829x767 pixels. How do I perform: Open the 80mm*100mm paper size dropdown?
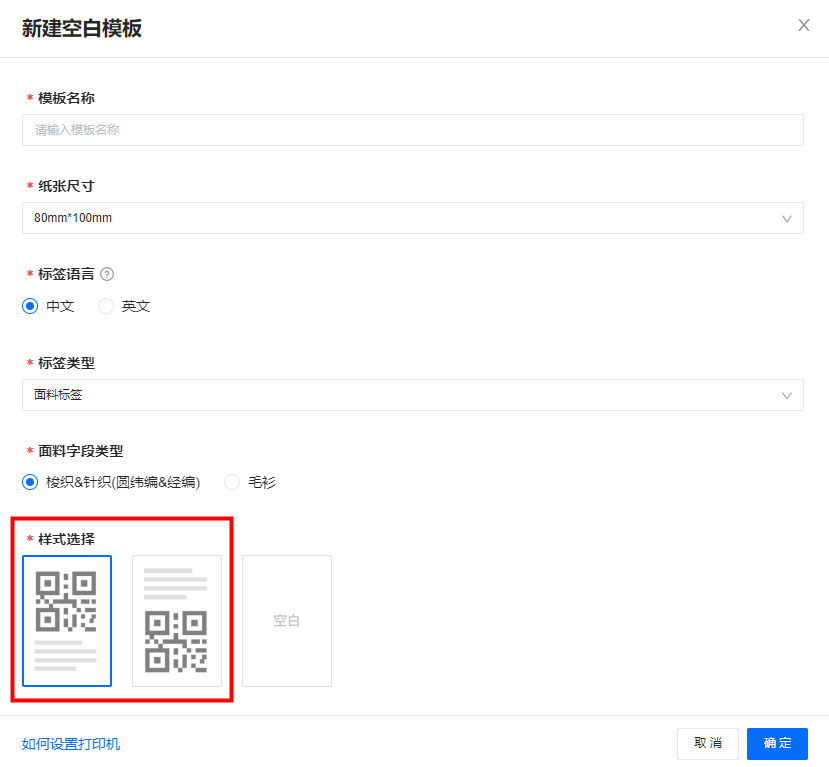pyautogui.click(x=400, y=218)
